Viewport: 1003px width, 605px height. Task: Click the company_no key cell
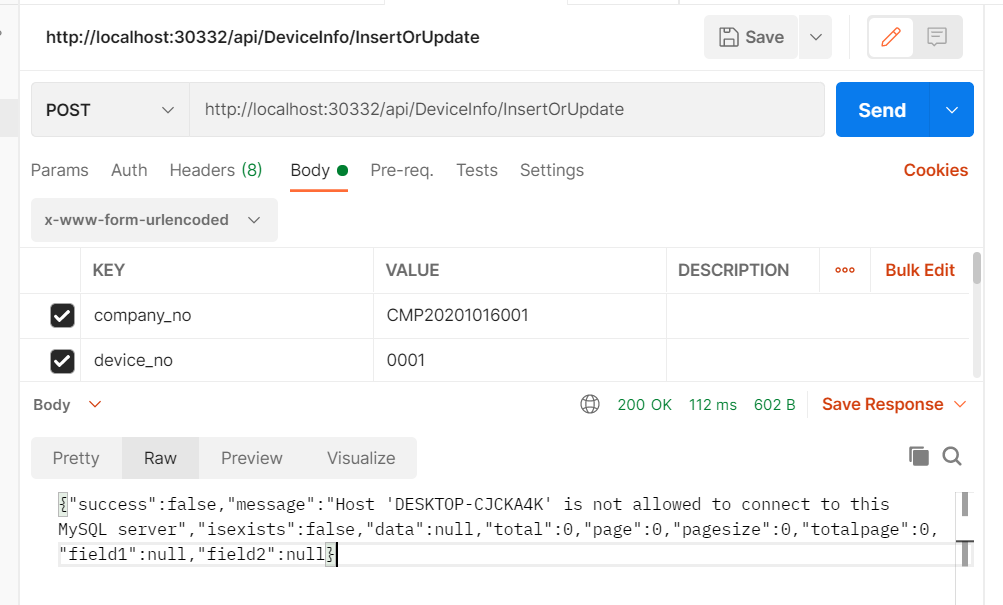(227, 315)
